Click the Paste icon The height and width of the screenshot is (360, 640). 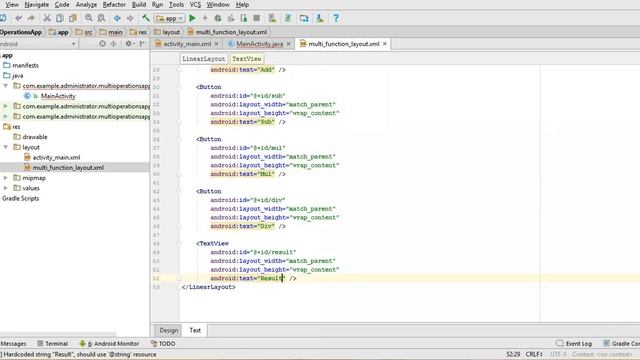click(x=73, y=18)
